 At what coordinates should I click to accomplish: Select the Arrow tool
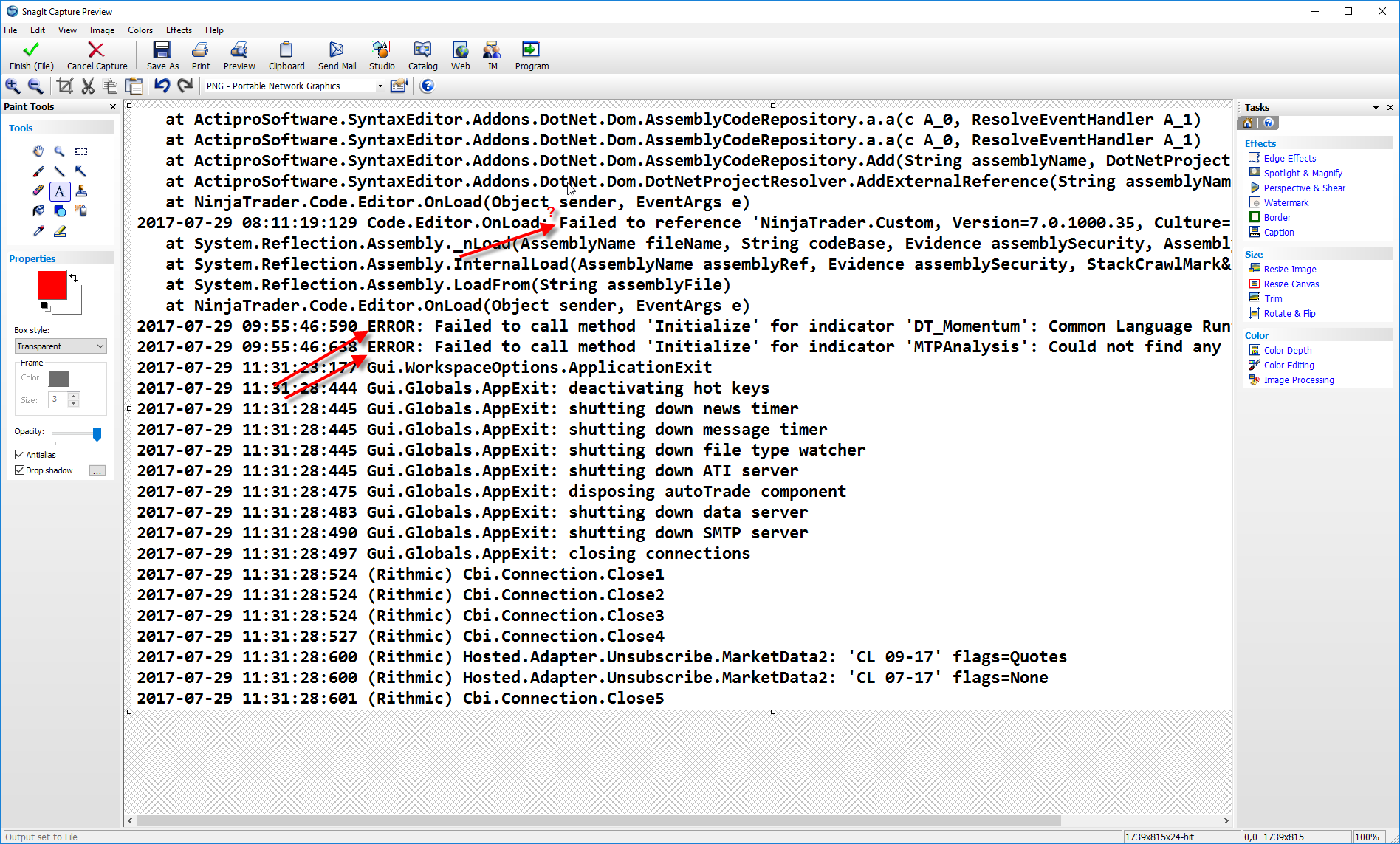(81, 171)
